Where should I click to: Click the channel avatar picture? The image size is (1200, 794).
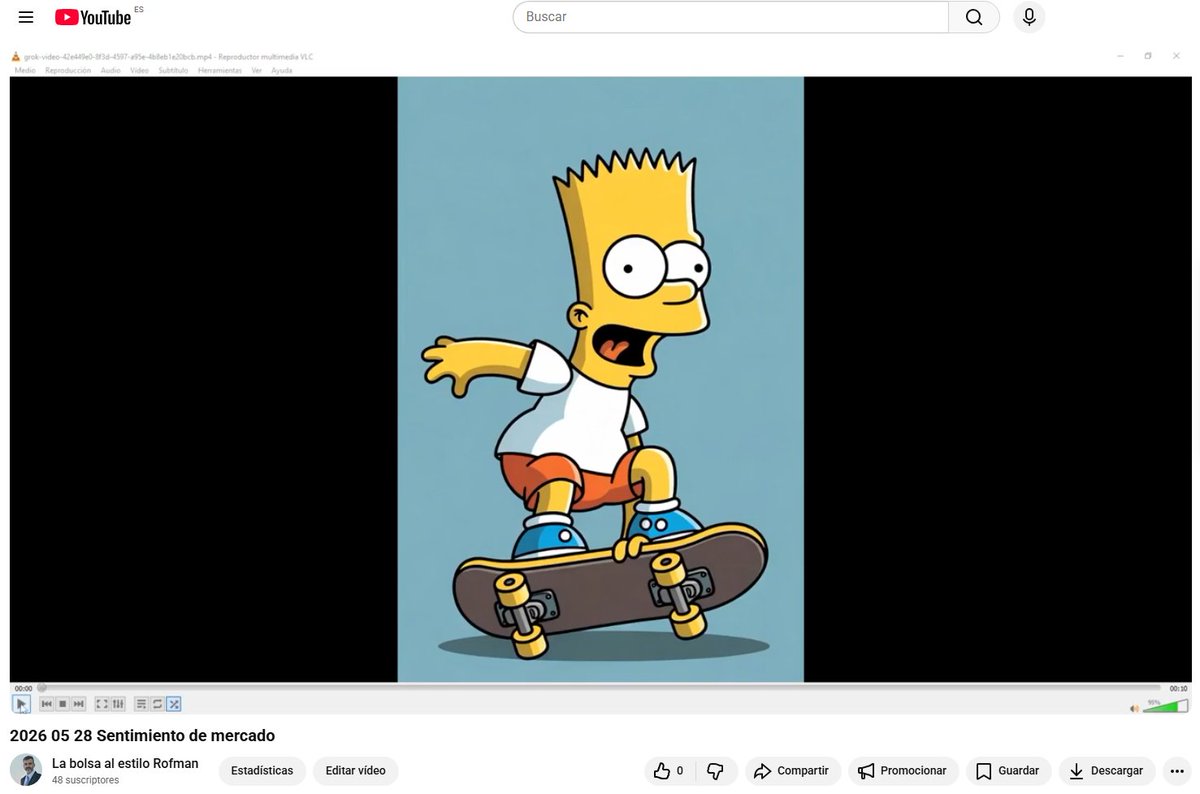[26, 770]
